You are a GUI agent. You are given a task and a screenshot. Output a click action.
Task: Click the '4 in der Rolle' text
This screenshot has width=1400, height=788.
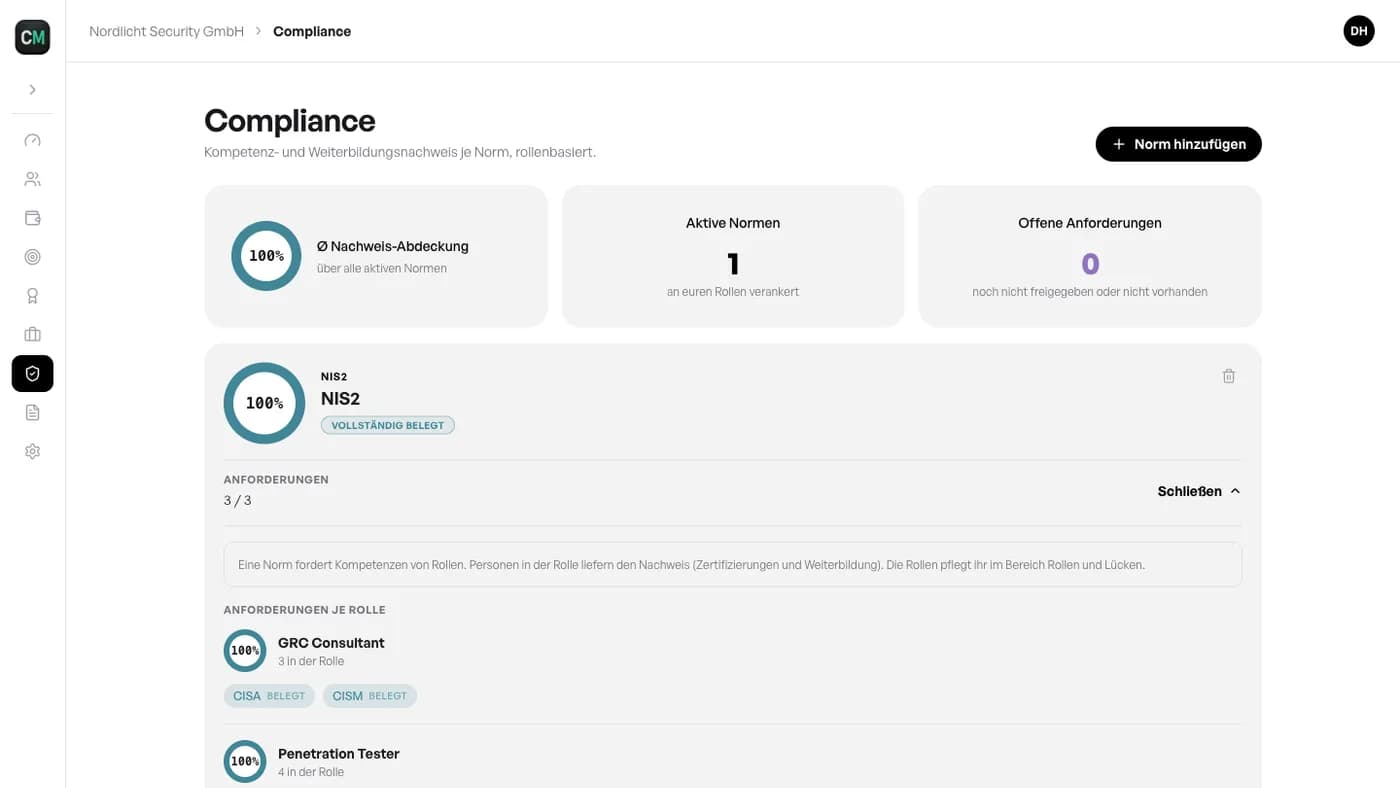(311, 772)
